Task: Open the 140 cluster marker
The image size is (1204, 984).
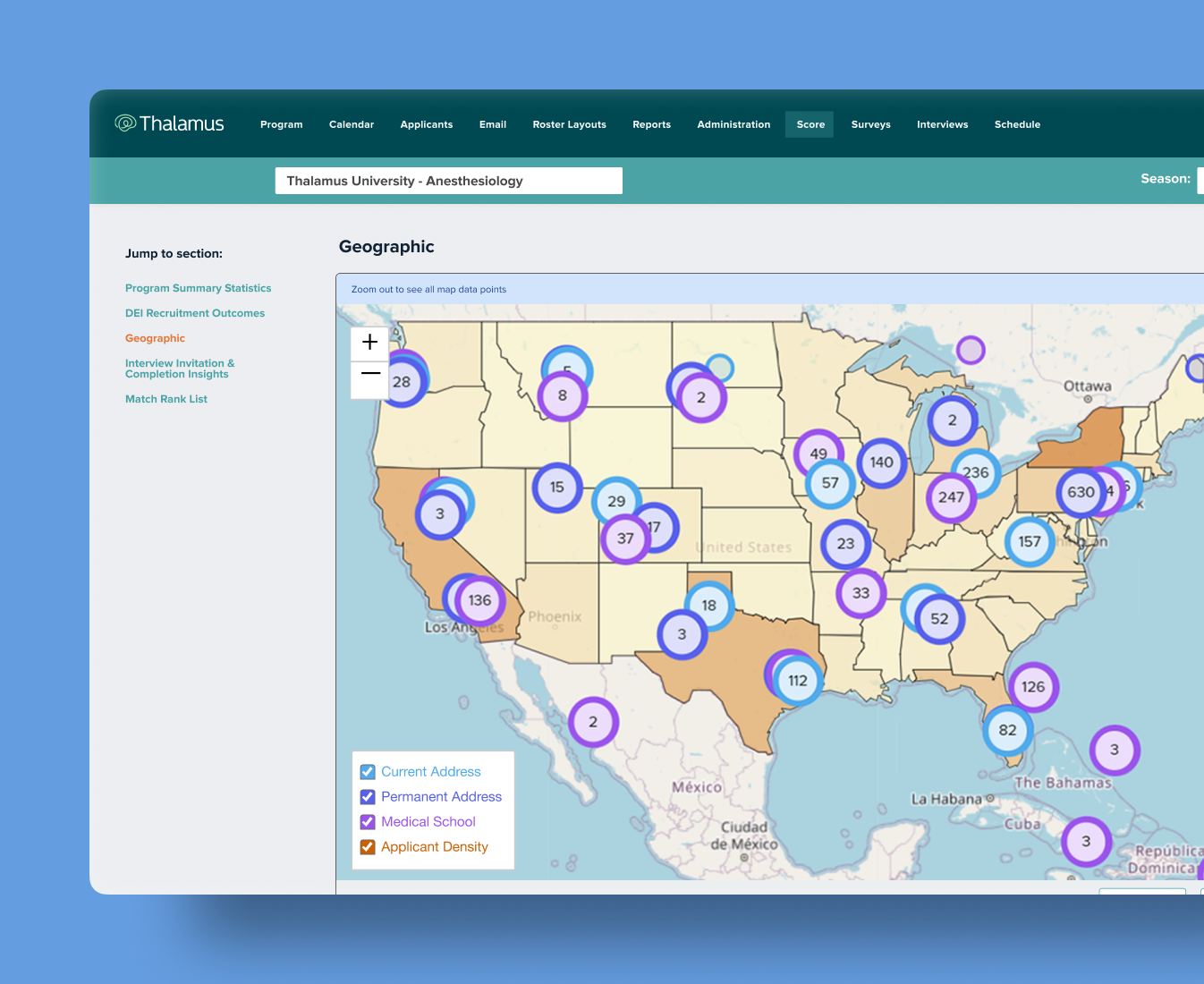Action: coord(881,462)
